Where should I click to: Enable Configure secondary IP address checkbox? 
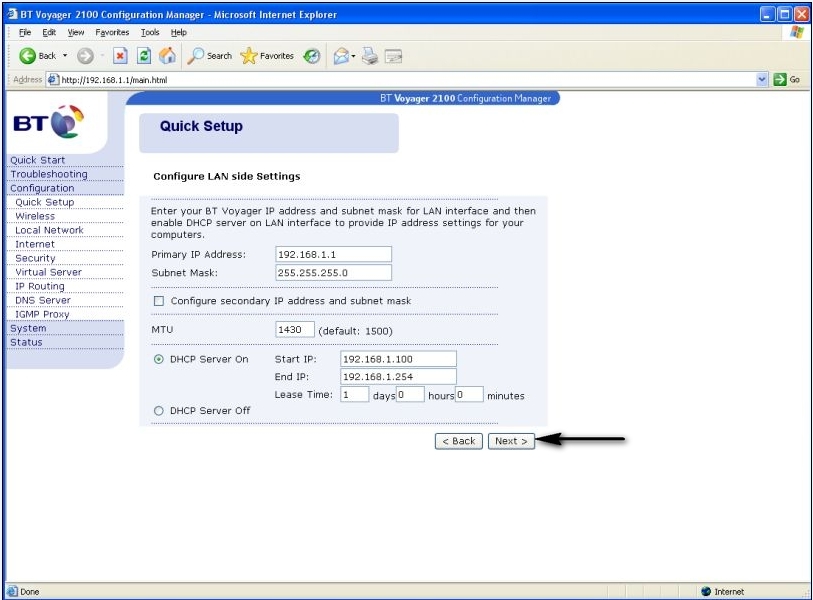pyautogui.click(x=159, y=301)
